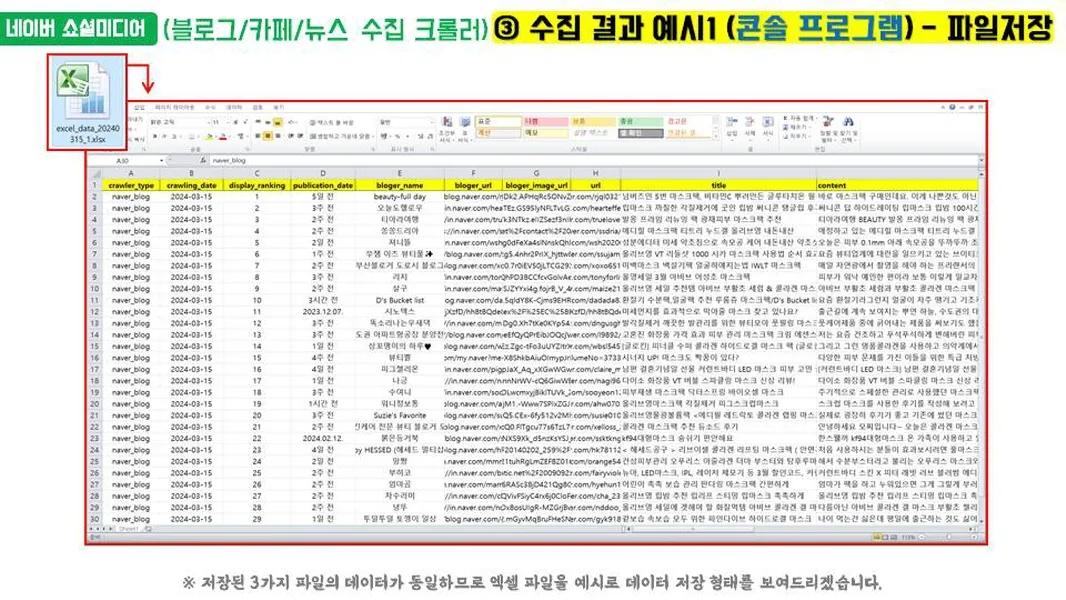Click the Name Box showing A30
Image resolution: width=1066 pixels, height=600 pixels.
(x=122, y=160)
